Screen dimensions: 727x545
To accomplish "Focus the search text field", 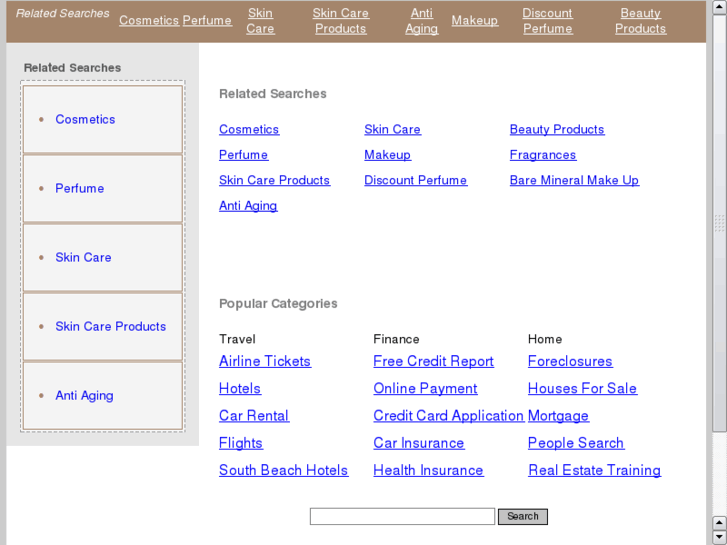I will click(x=402, y=517).
